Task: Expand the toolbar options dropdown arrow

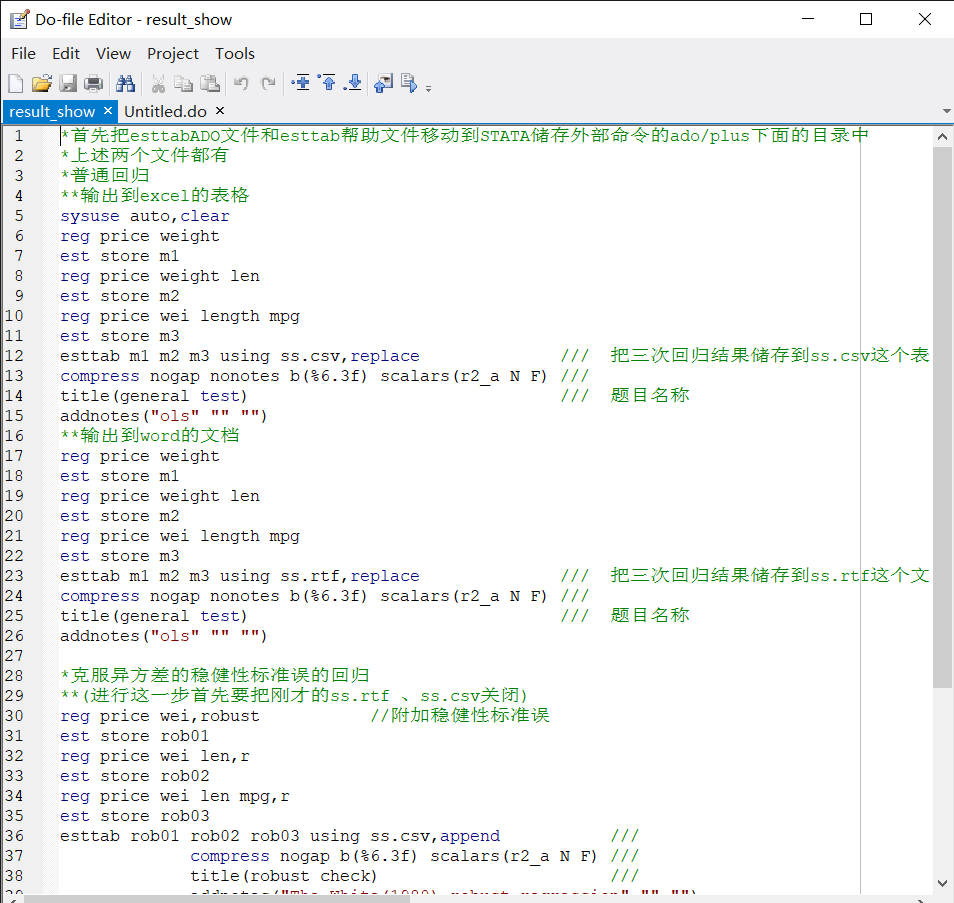Action: tap(428, 88)
